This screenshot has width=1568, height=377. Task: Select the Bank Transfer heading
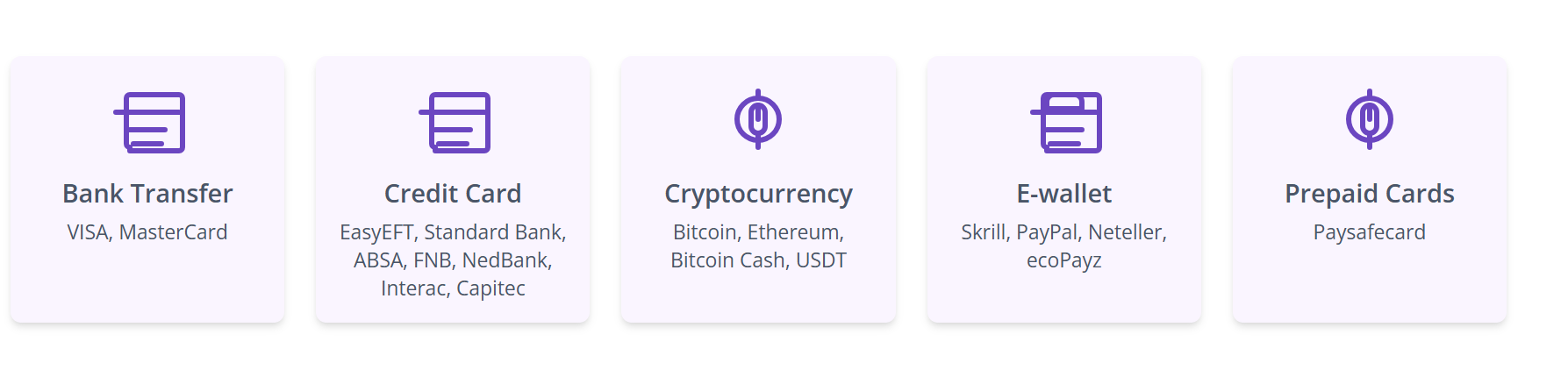(147, 193)
